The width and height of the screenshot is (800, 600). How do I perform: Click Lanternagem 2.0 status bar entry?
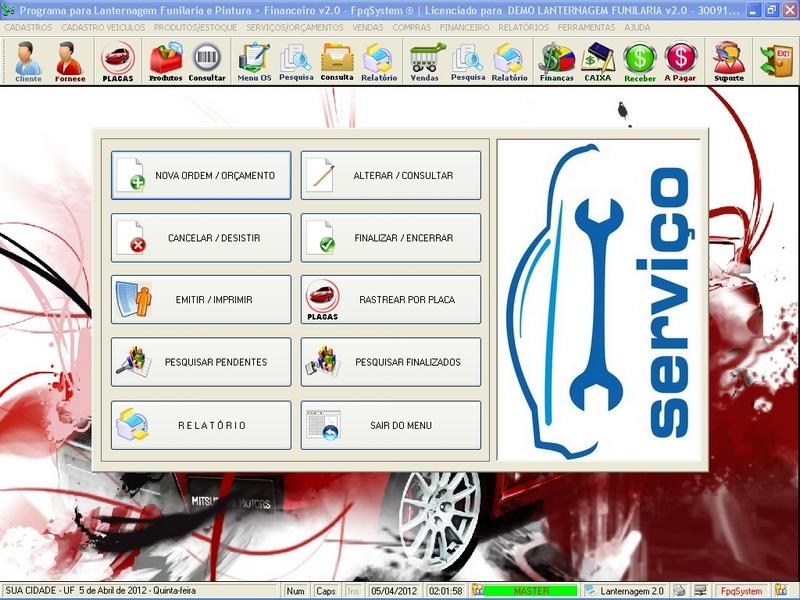pyautogui.click(x=625, y=591)
